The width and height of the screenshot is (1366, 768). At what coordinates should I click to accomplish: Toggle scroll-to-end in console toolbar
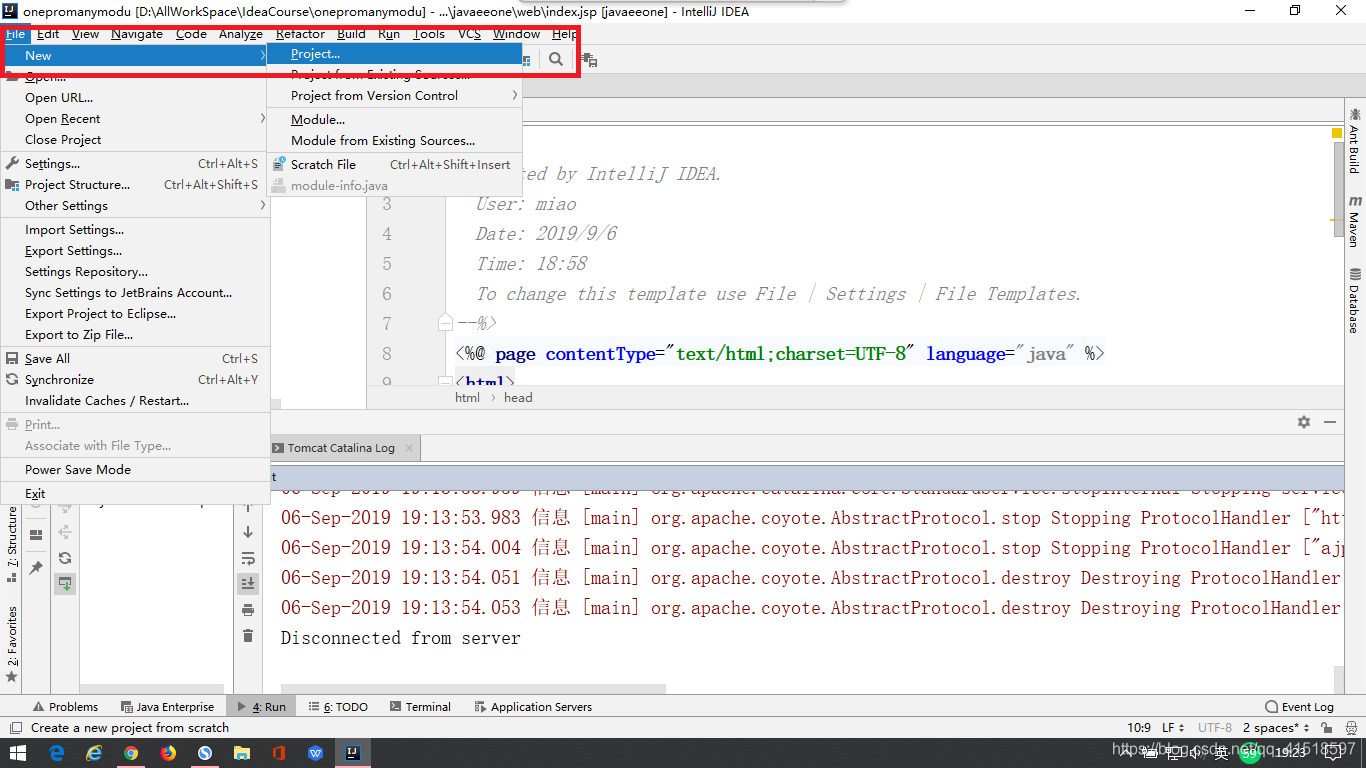248,583
